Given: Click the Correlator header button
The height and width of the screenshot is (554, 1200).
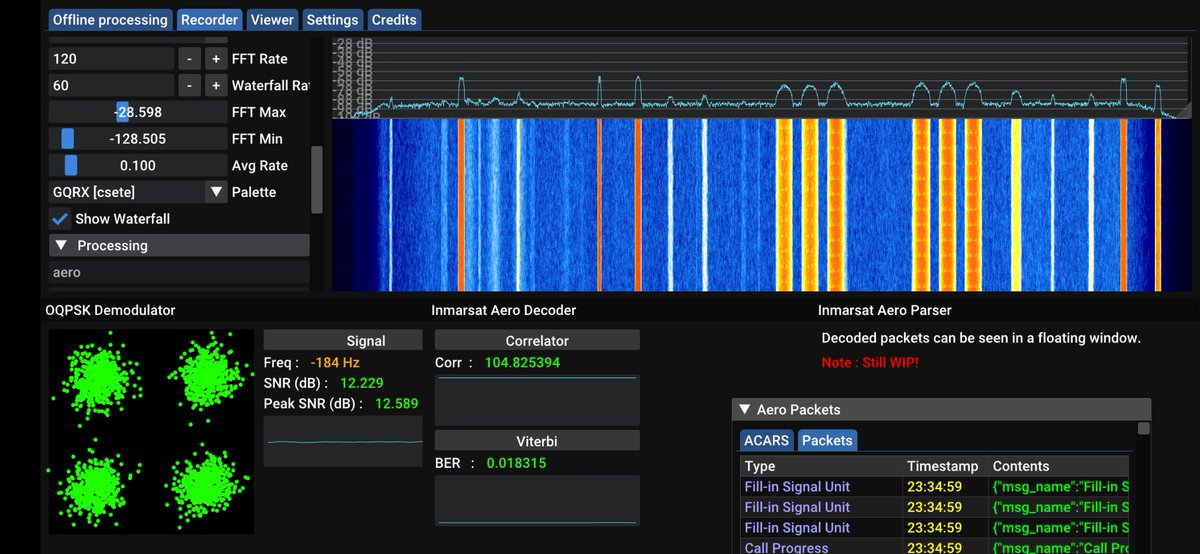Looking at the screenshot, I should [x=537, y=340].
